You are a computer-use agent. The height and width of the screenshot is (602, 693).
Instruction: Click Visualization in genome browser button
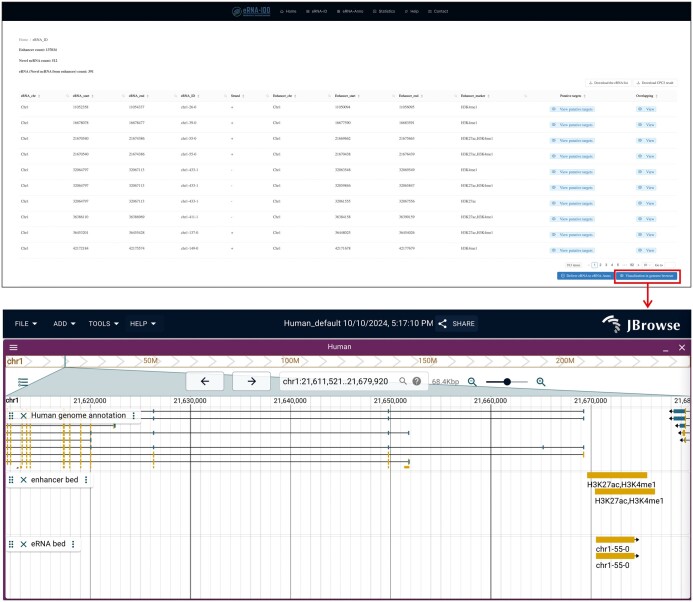(x=647, y=276)
